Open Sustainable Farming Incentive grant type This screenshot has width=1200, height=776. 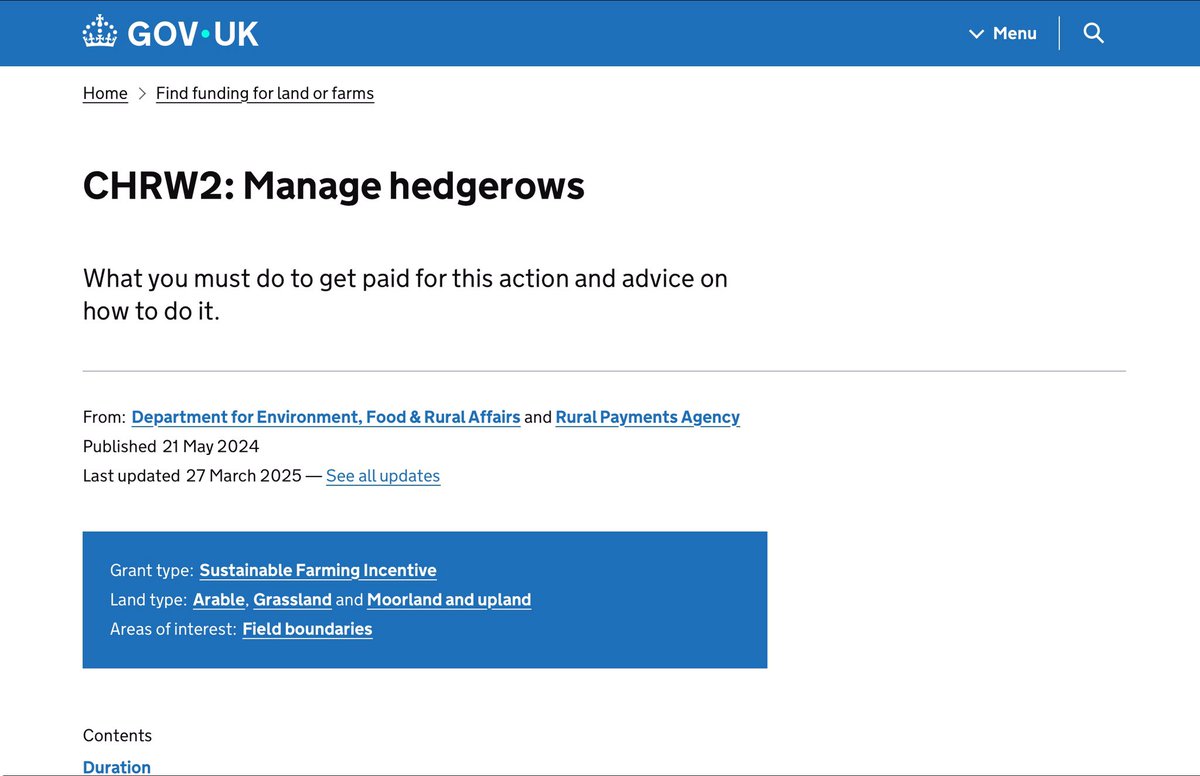click(x=318, y=570)
